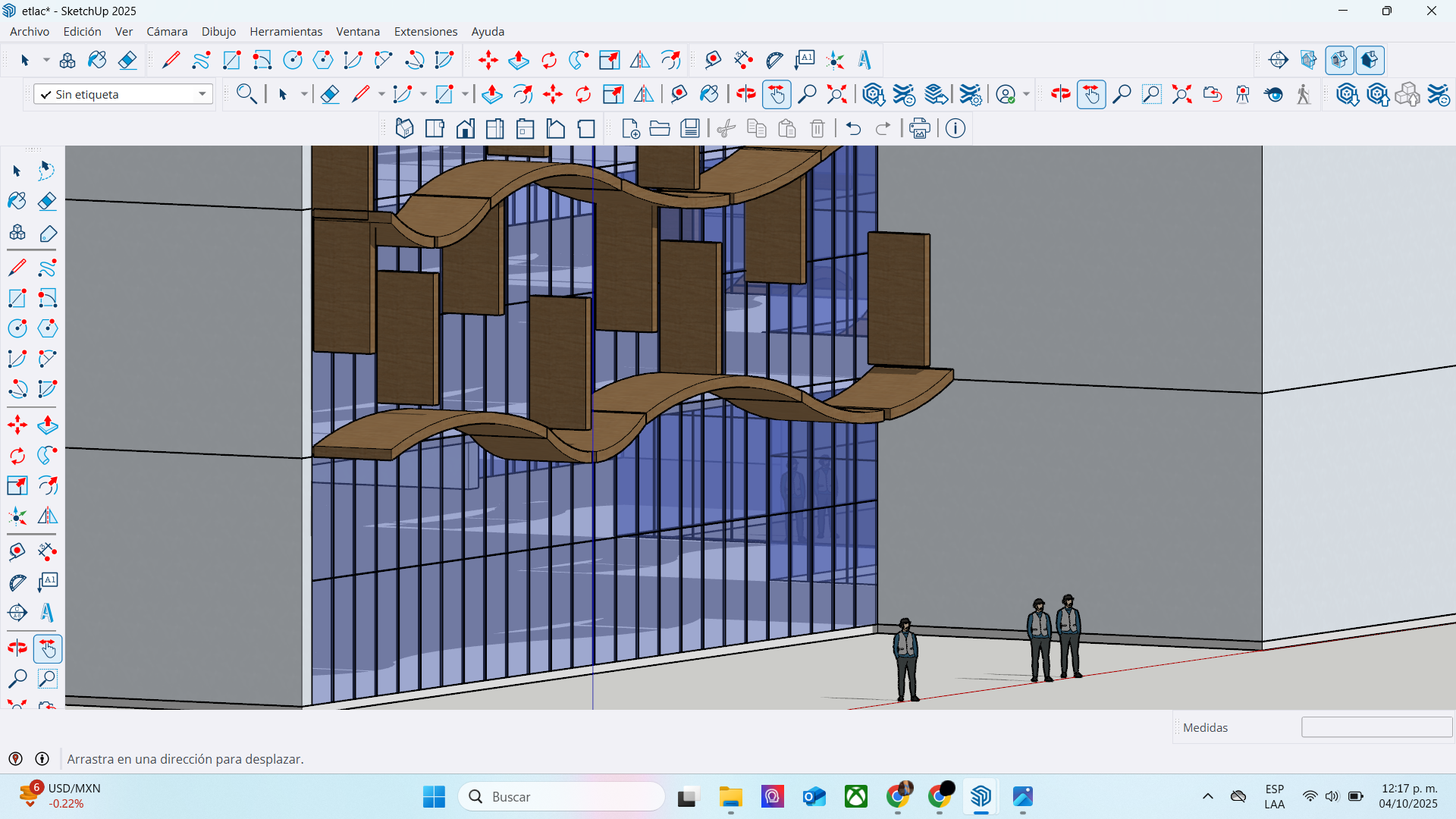Open the tag dropdown showing Sin etiqueta

coord(202,93)
